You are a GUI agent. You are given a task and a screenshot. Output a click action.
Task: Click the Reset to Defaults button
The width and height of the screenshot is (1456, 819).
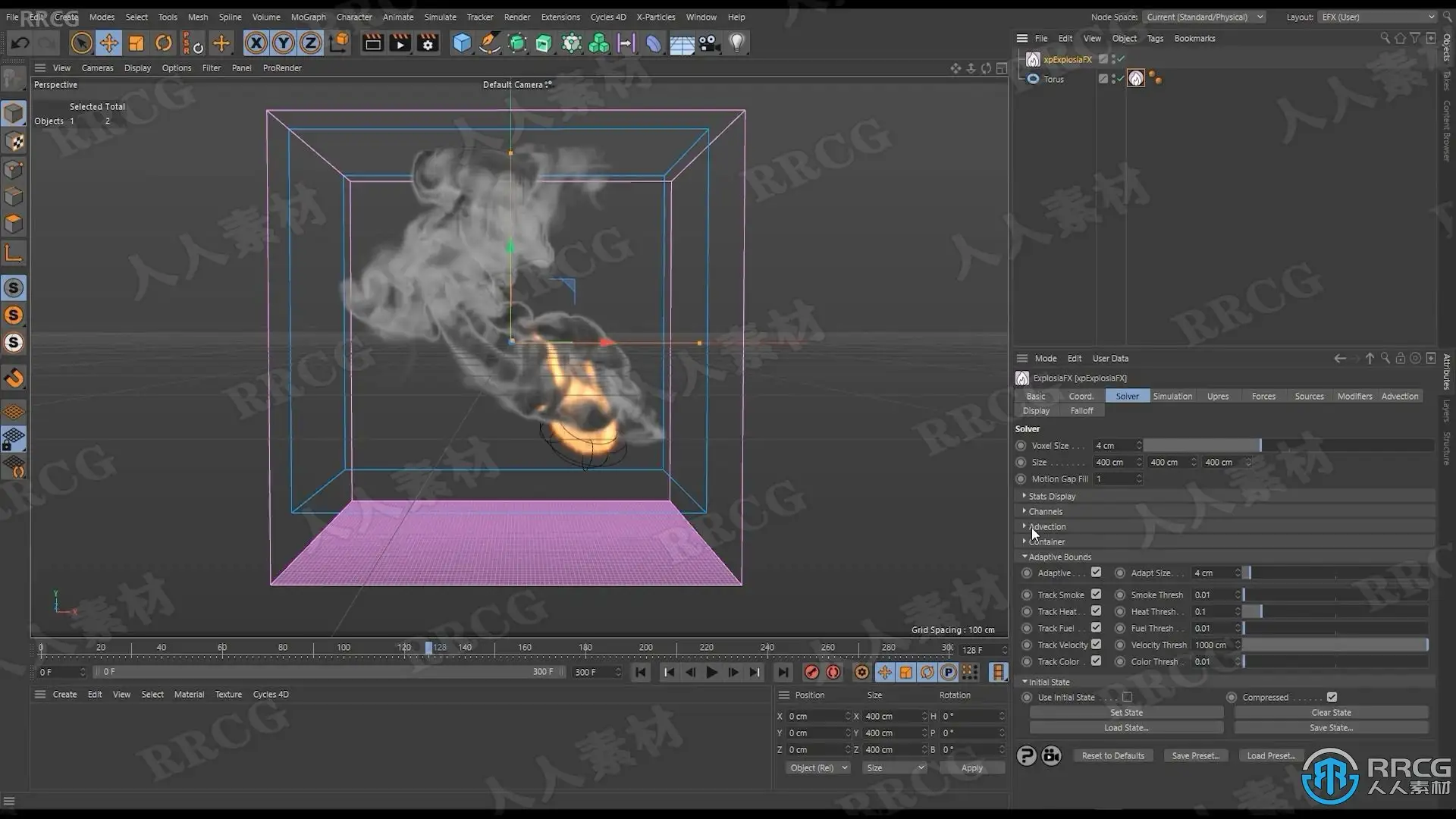[x=1112, y=755]
